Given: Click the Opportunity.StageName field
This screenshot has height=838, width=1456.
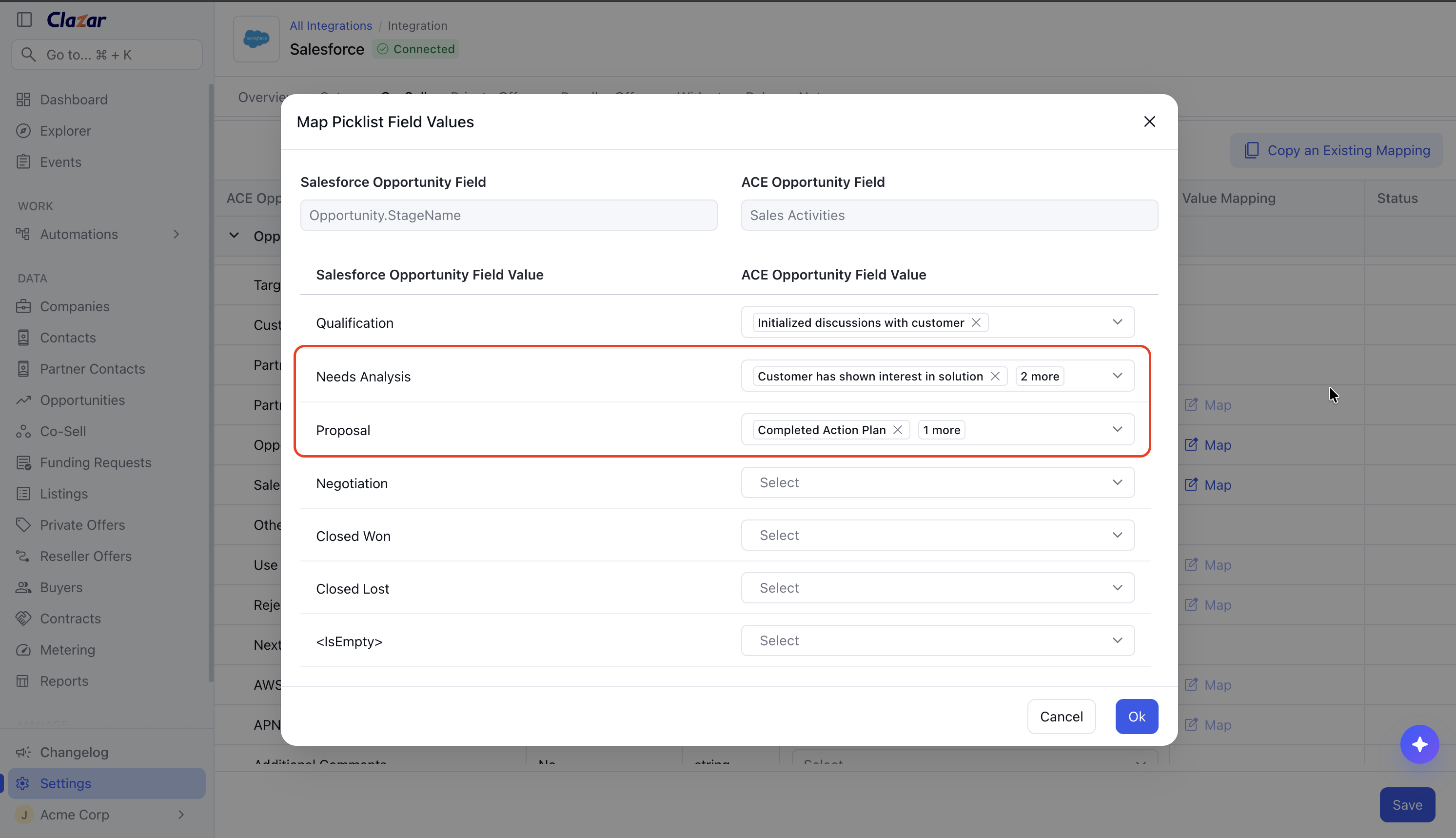Looking at the screenshot, I should point(509,215).
